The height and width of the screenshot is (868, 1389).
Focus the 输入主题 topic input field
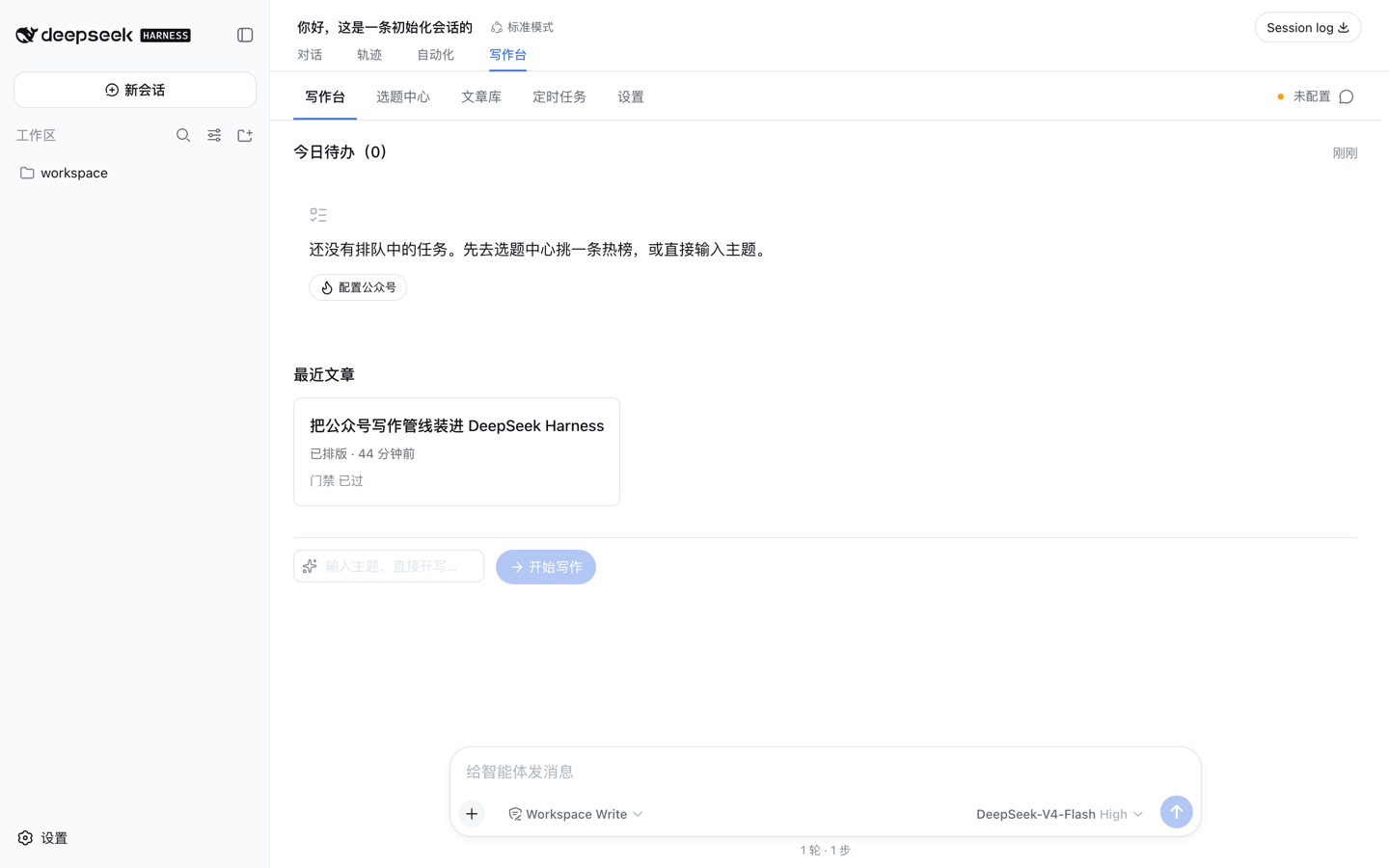389,566
